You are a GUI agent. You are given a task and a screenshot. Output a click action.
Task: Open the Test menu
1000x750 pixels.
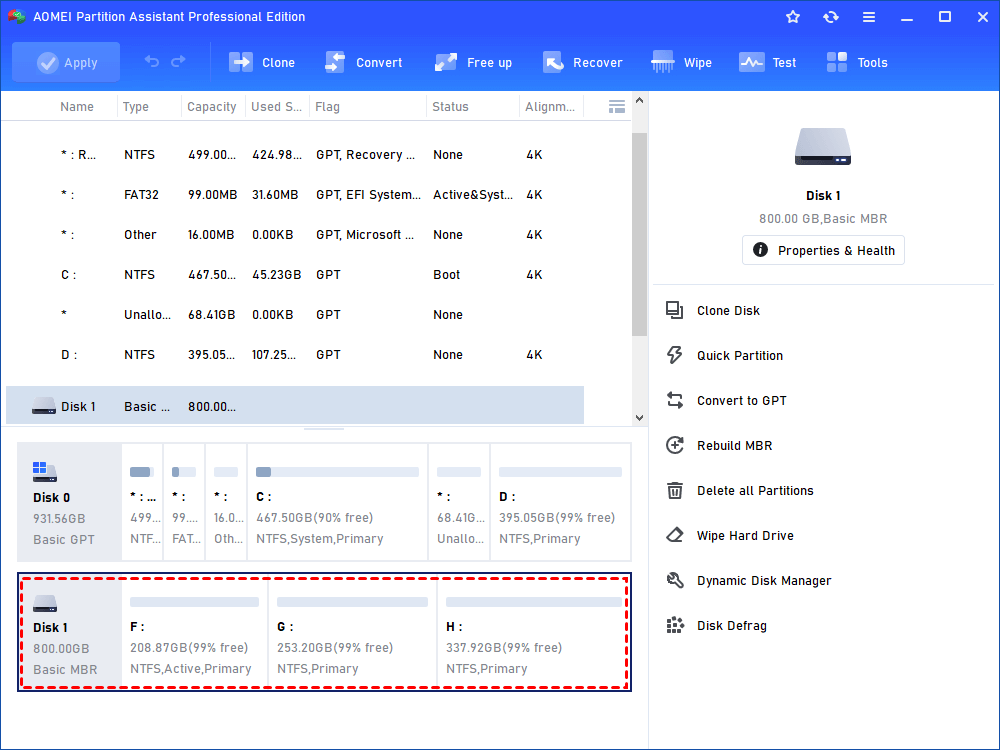(767, 62)
